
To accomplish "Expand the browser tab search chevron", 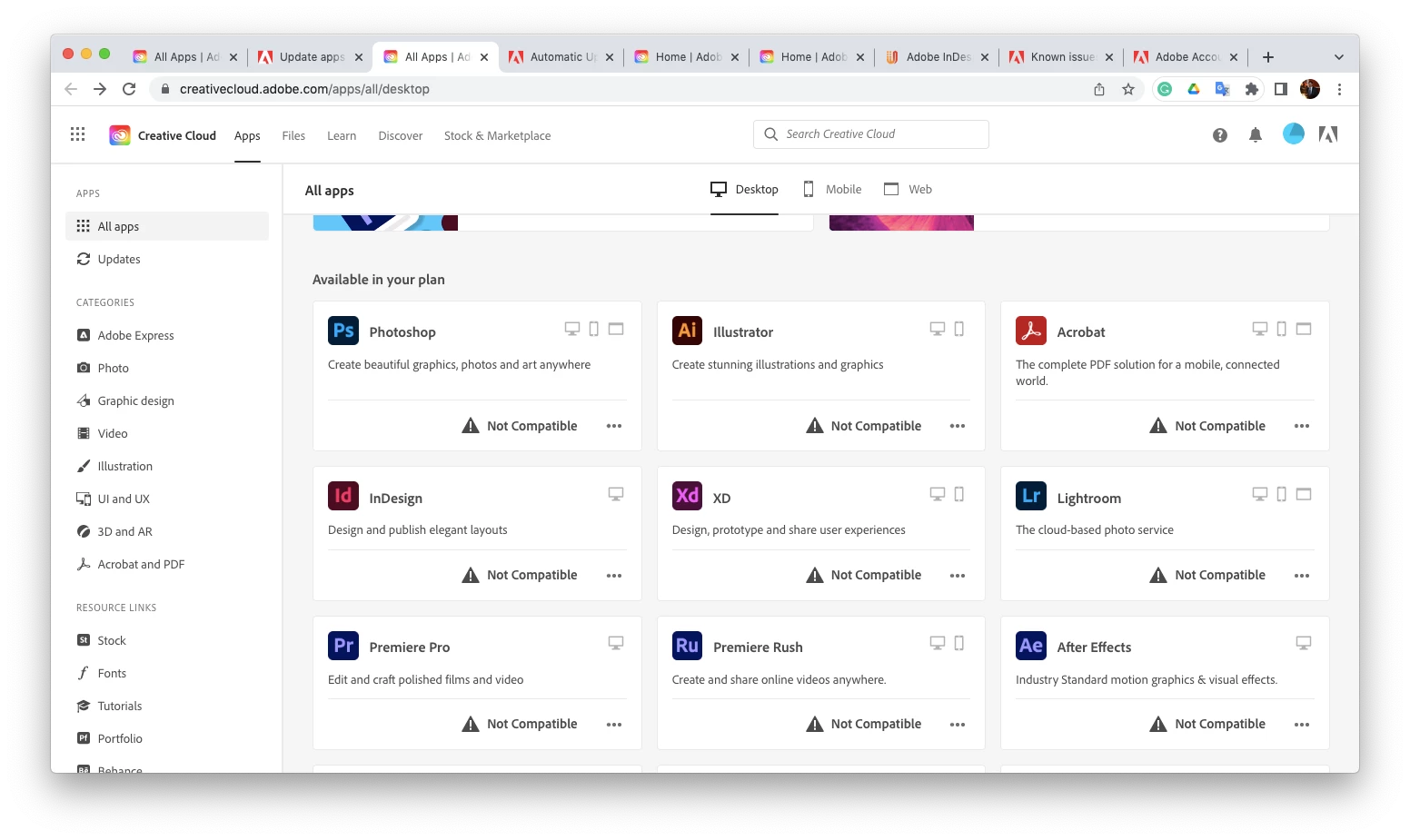I will [1338, 57].
